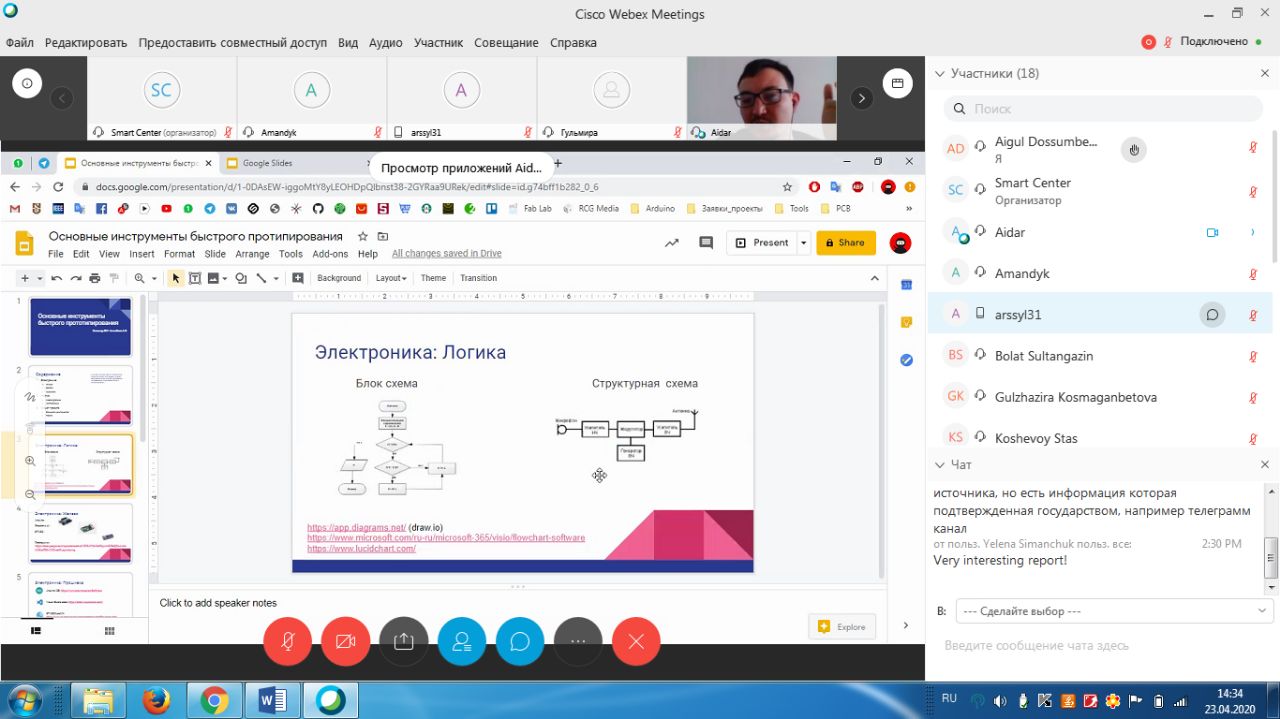Screen dimensions: 1280x719
Task: Click the share content button in Webex controls
Action: [x=404, y=642]
